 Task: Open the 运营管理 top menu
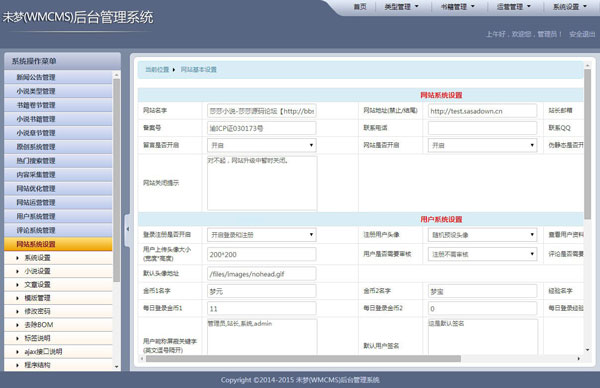514,7
